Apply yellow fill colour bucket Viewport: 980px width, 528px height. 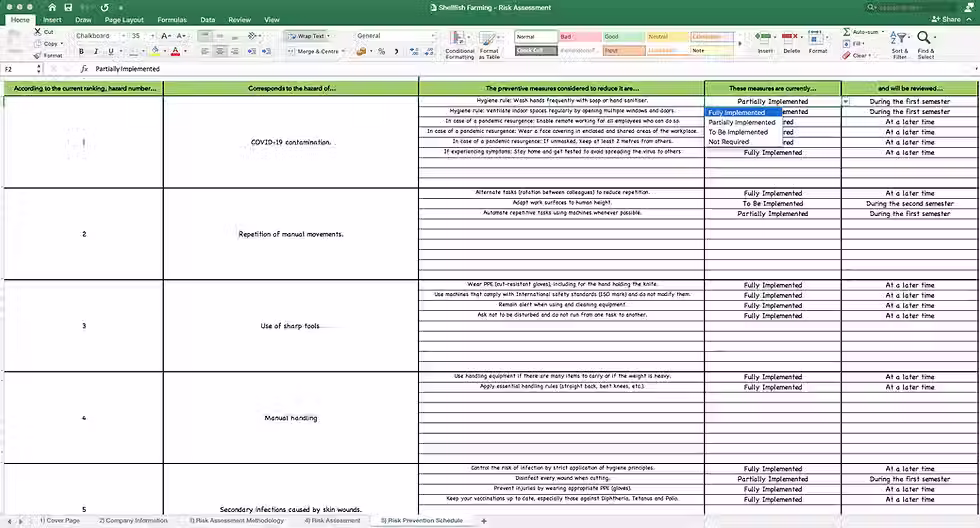[155, 51]
